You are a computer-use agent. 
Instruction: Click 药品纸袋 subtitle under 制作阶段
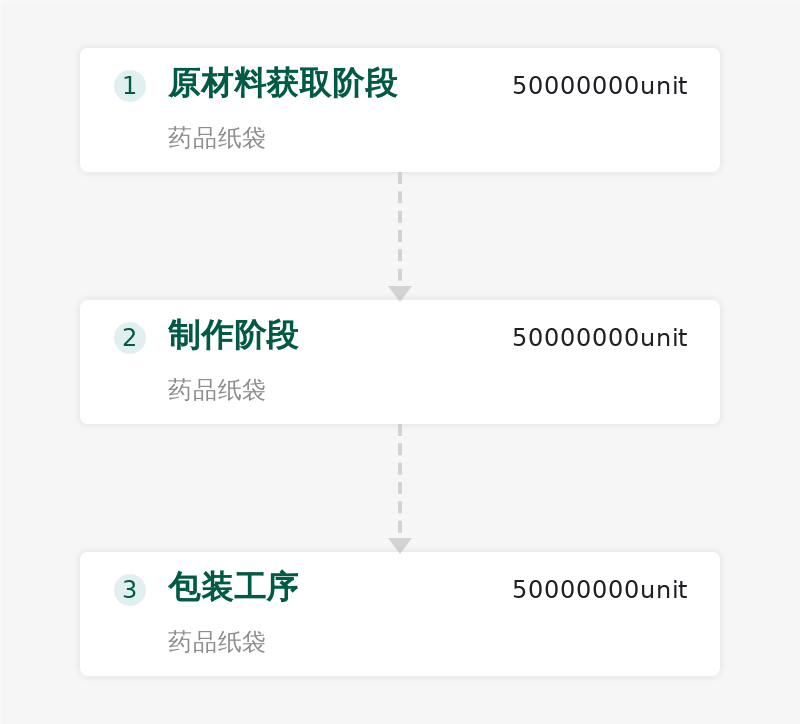217,390
